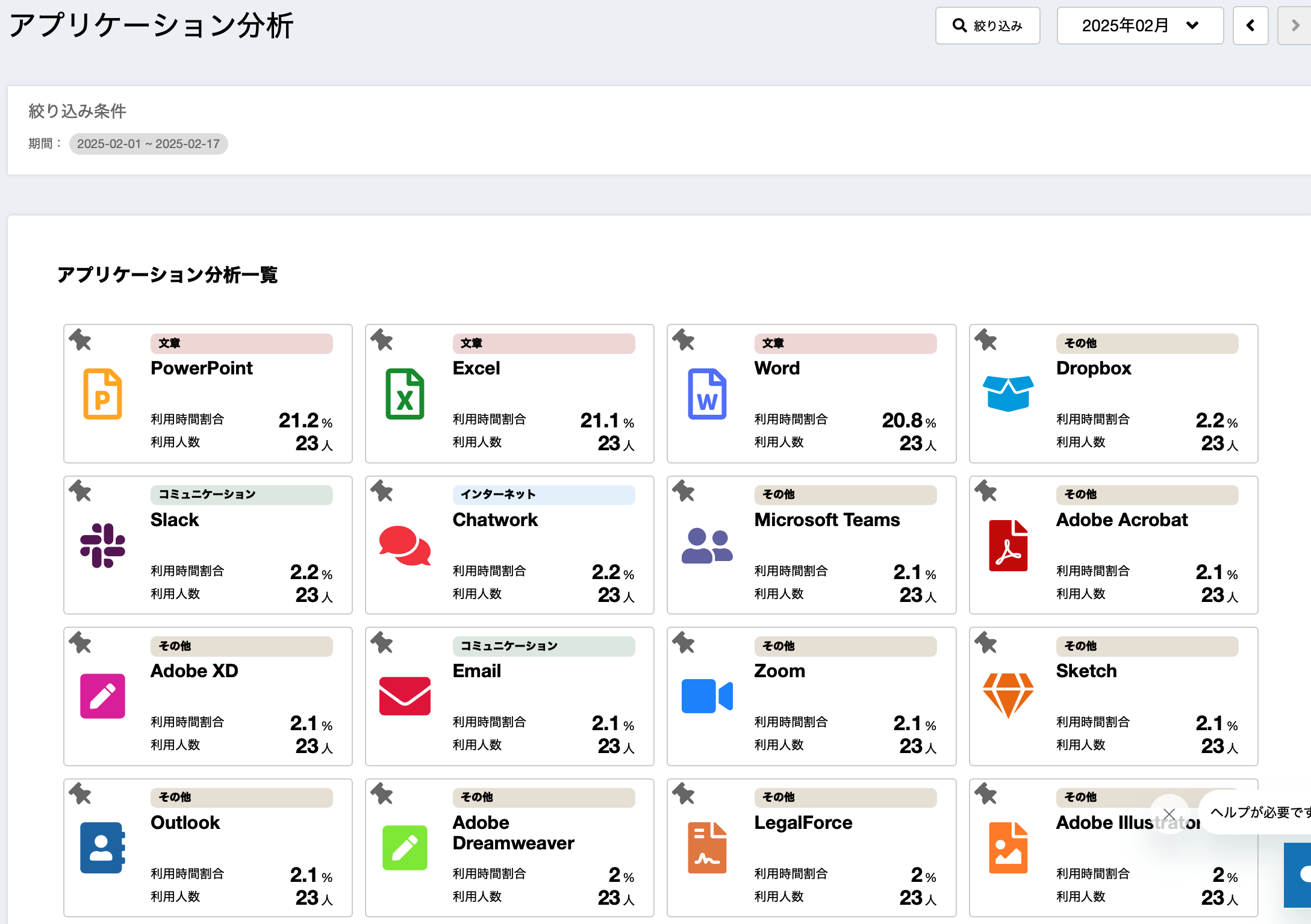This screenshot has width=1311, height=924.
Task: Click the Adobe Illustrator image file icon
Action: (1008, 848)
